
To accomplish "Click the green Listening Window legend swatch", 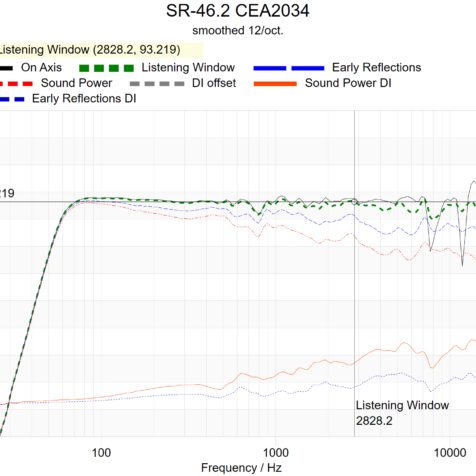I will [x=106, y=68].
